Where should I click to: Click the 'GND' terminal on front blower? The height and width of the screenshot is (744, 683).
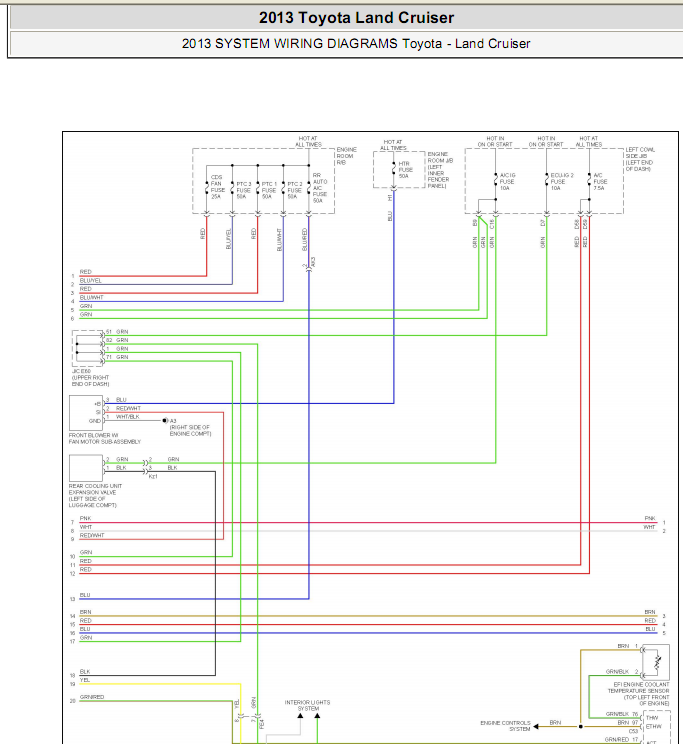95,421
